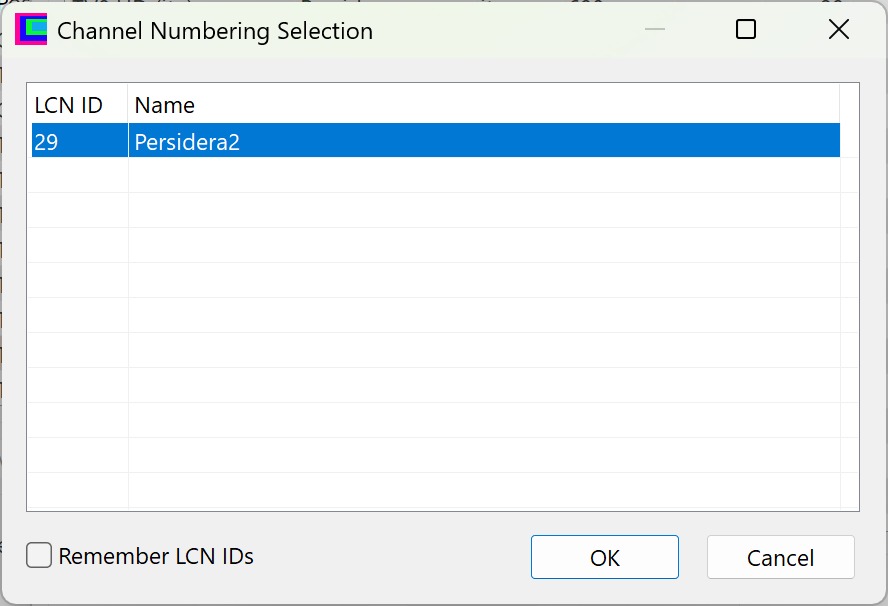Sort by the LCN ID column header
The height and width of the screenshot is (606, 888).
[68, 105]
